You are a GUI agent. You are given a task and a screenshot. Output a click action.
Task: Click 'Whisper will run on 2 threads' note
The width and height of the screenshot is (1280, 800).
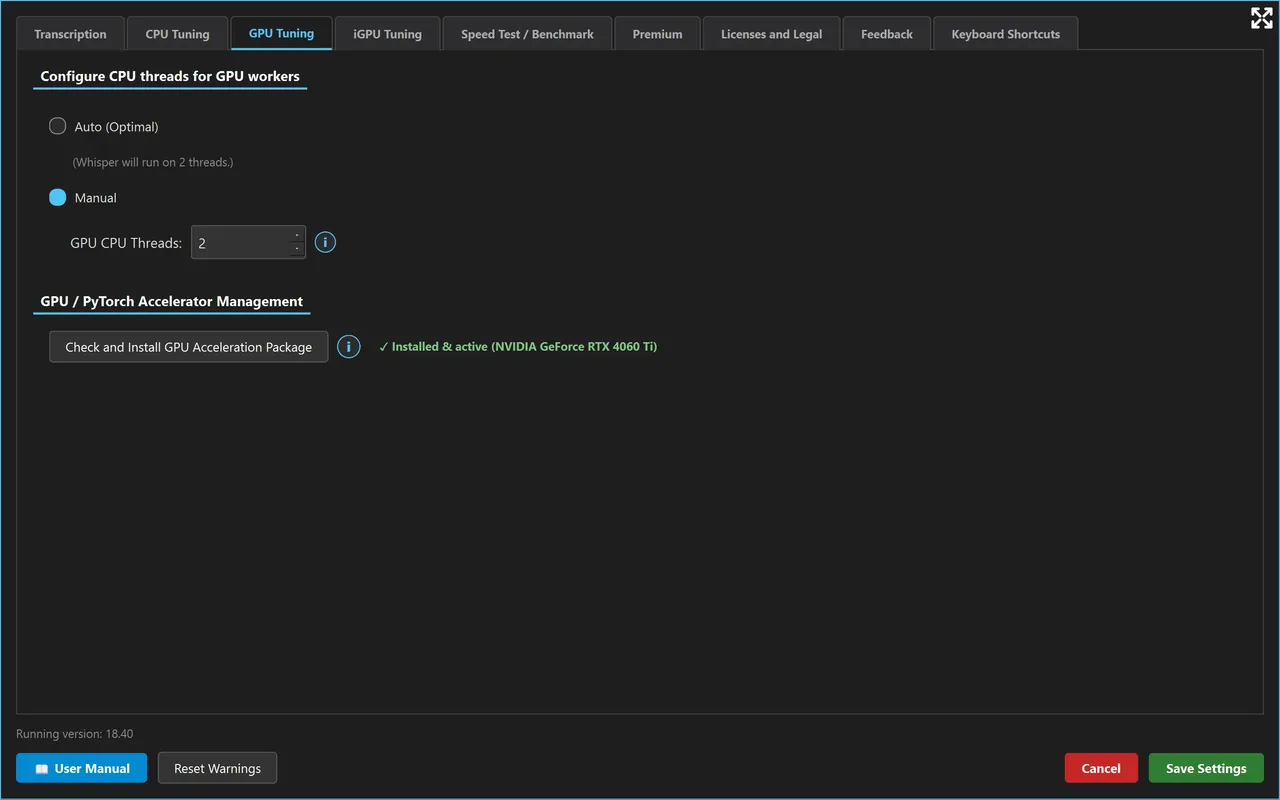tap(153, 162)
